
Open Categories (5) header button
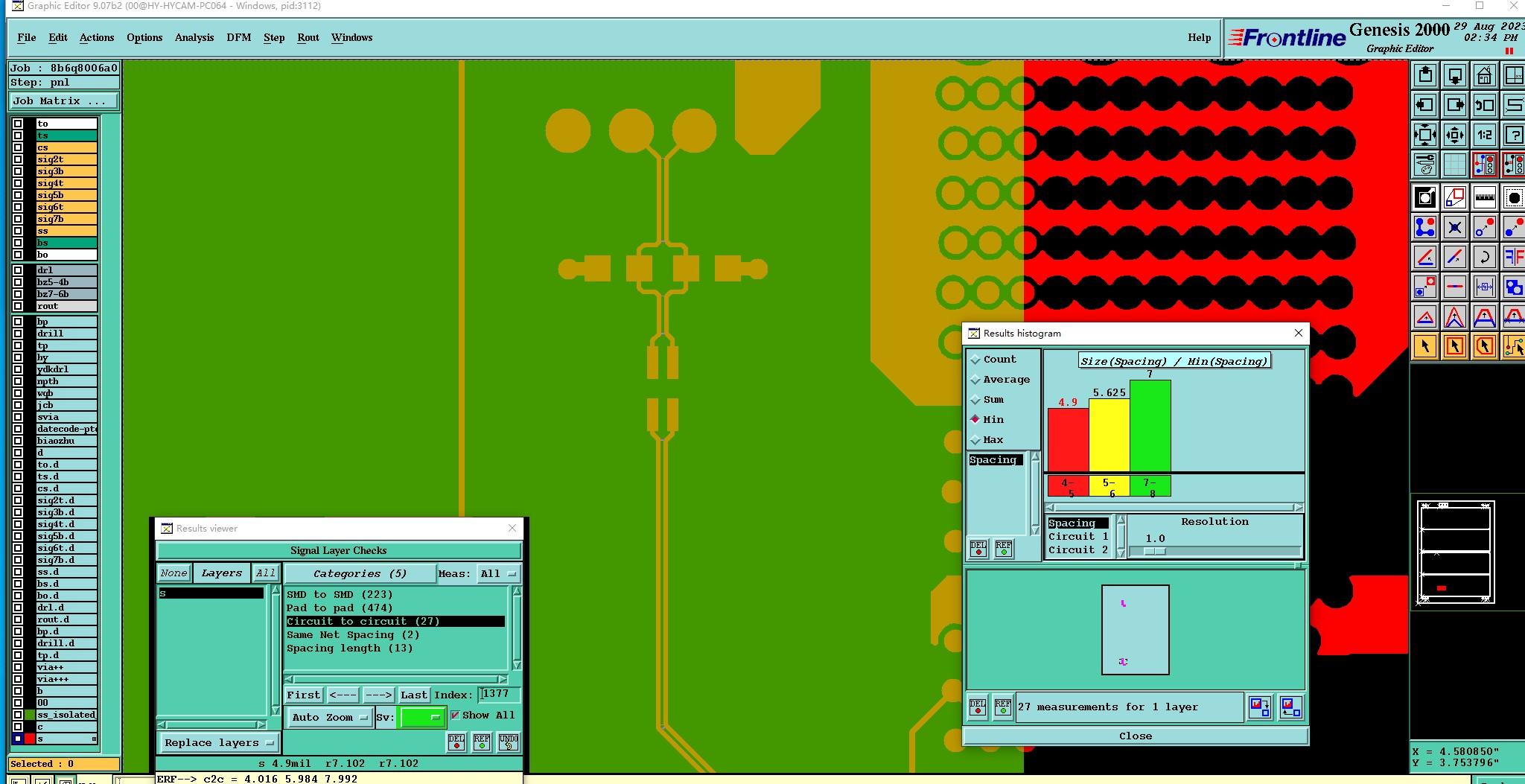click(360, 574)
